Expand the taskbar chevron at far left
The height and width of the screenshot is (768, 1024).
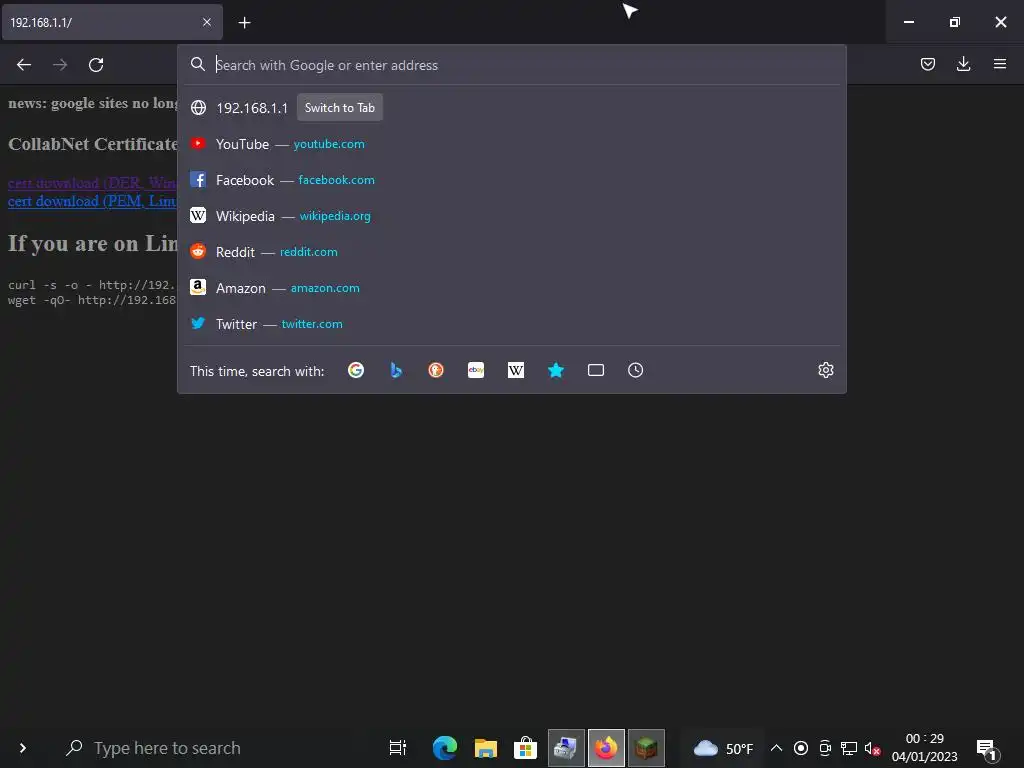[x=23, y=748]
